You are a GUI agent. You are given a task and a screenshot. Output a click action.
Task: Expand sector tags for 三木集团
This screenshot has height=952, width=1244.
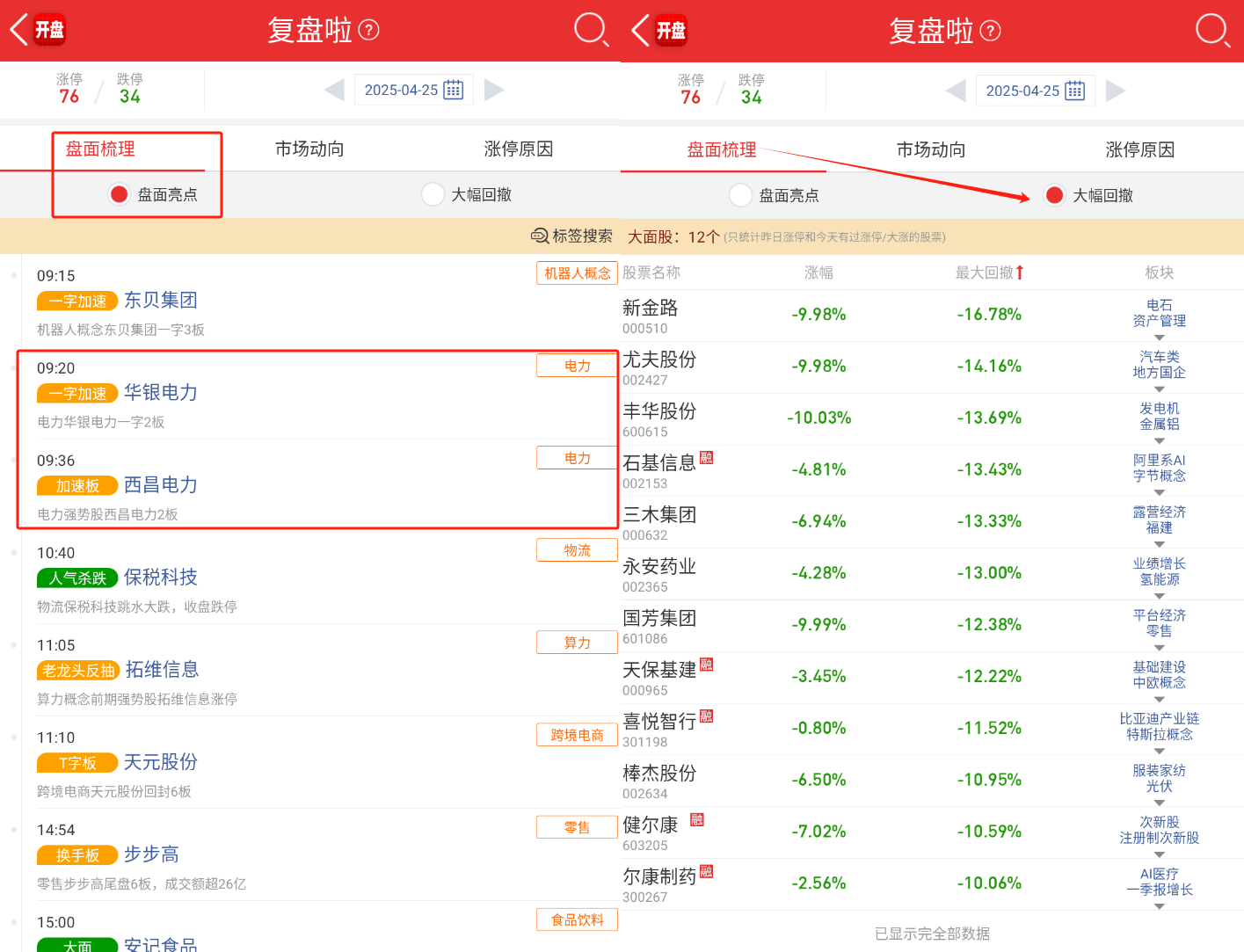1159,544
